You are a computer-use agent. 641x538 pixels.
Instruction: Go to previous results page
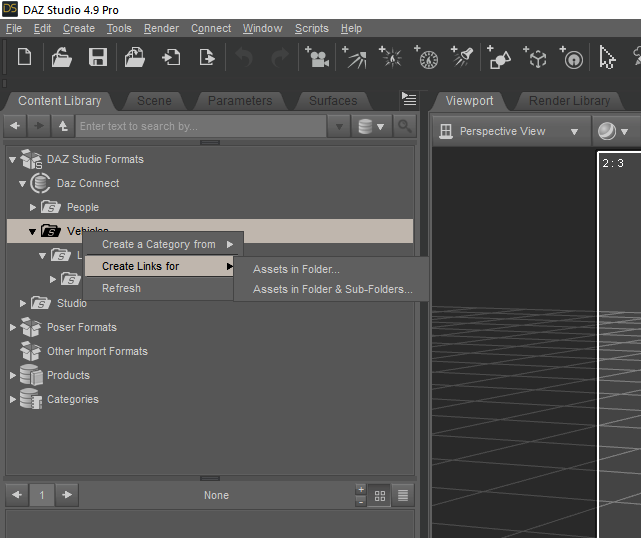[x=17, y=495]
